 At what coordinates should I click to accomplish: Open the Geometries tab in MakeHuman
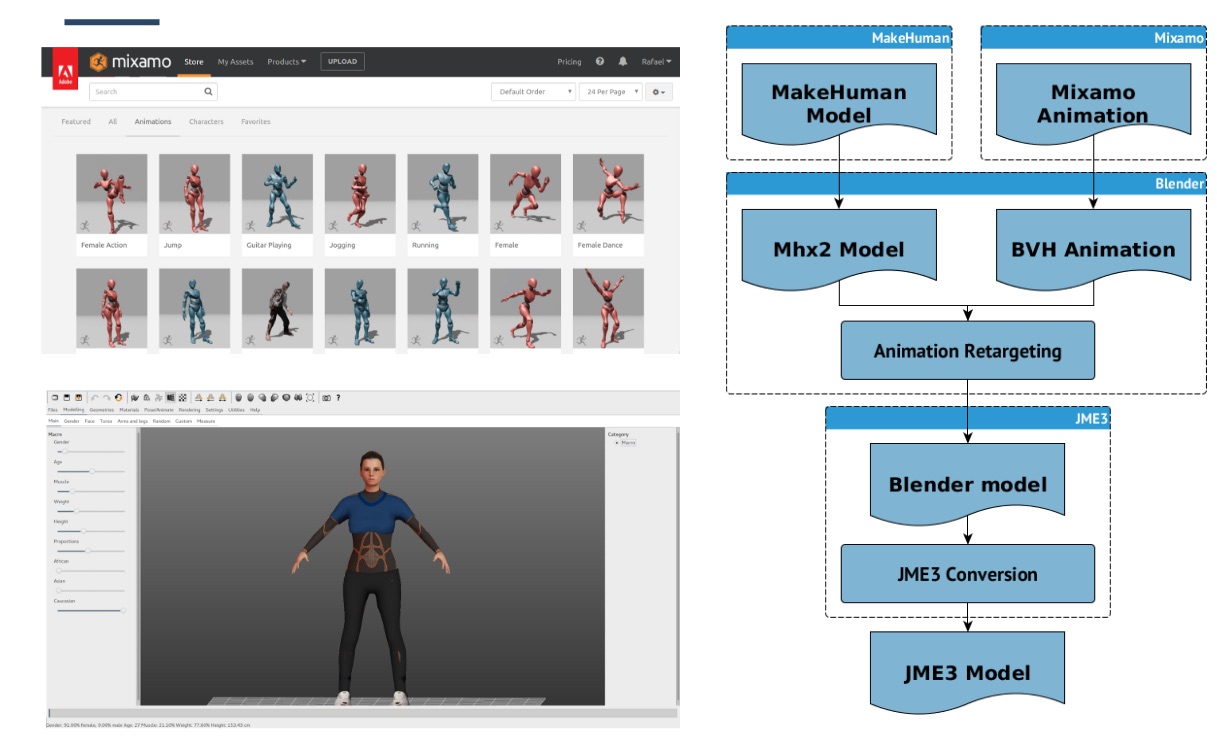102,410
